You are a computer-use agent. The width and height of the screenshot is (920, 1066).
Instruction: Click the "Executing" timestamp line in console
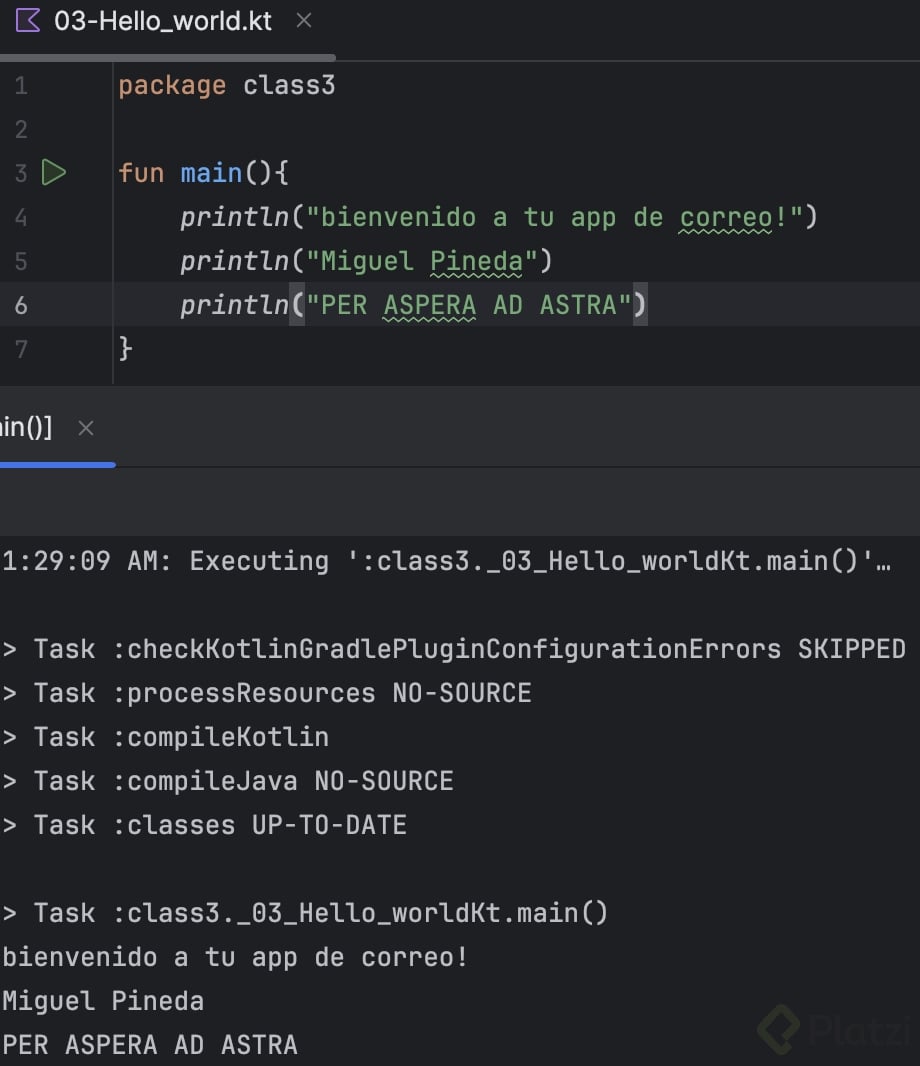445,561
